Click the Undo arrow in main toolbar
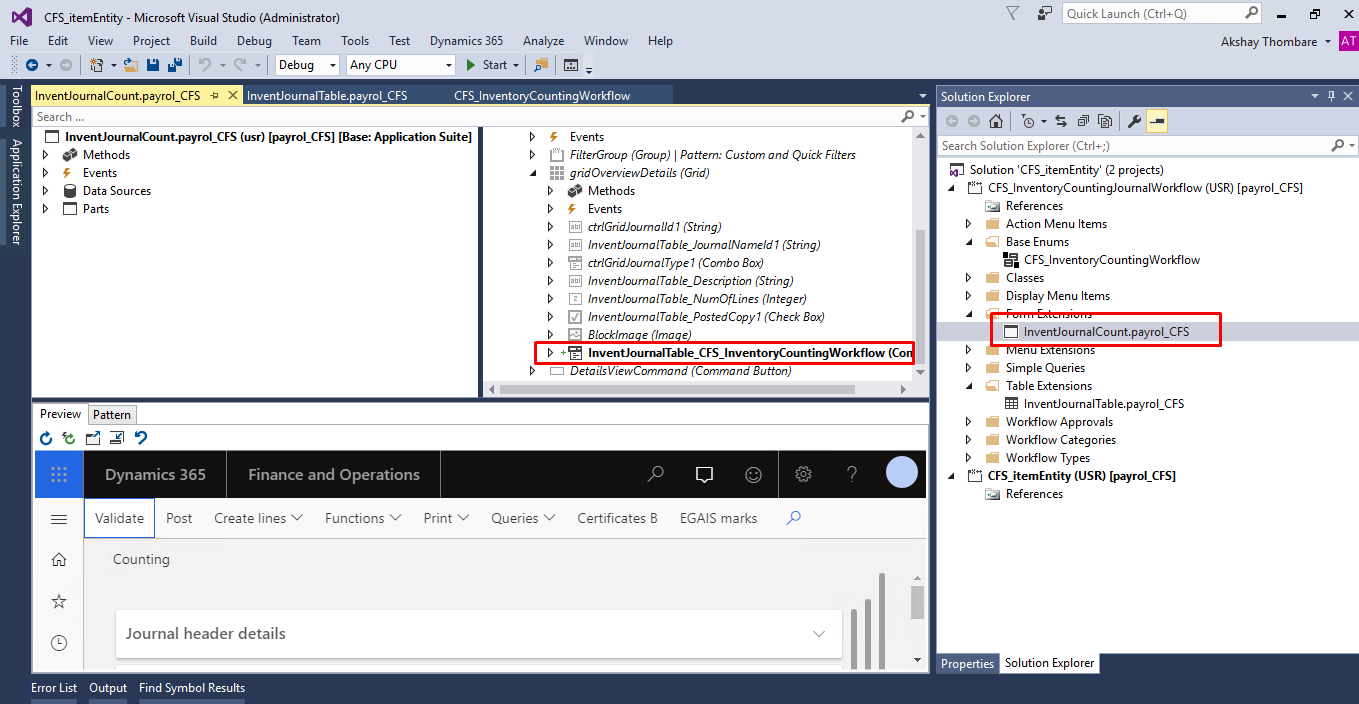The width and height of the screenshot is (1359, 704). tap(205, 65)
